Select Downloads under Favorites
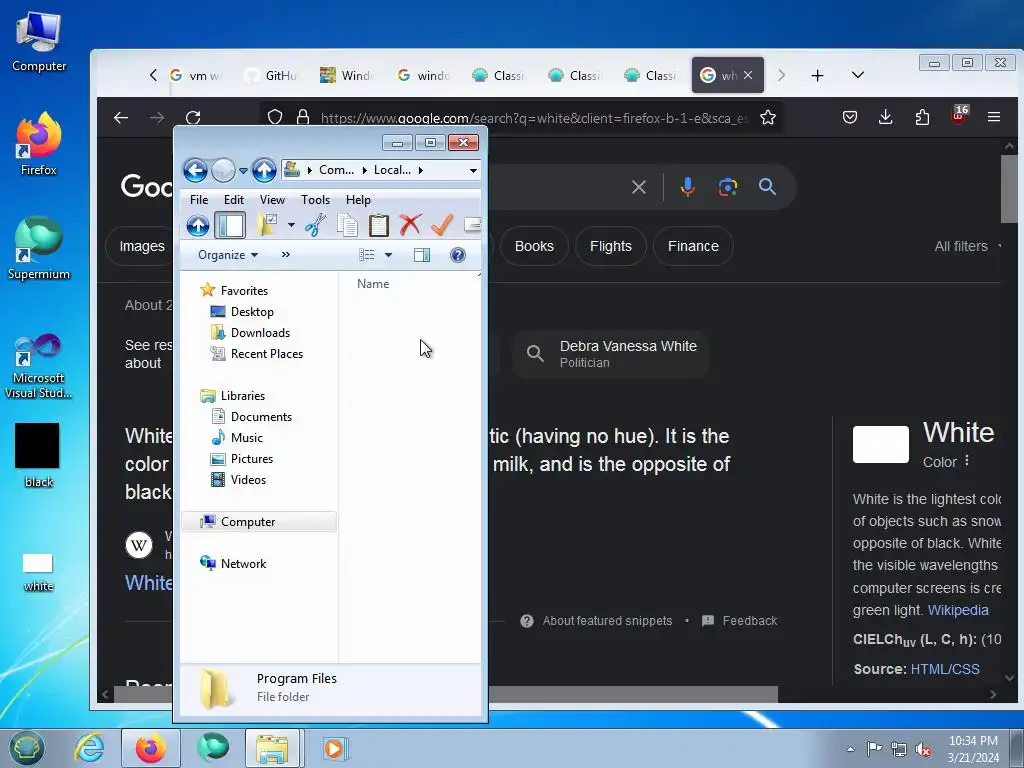 [260, 332]
